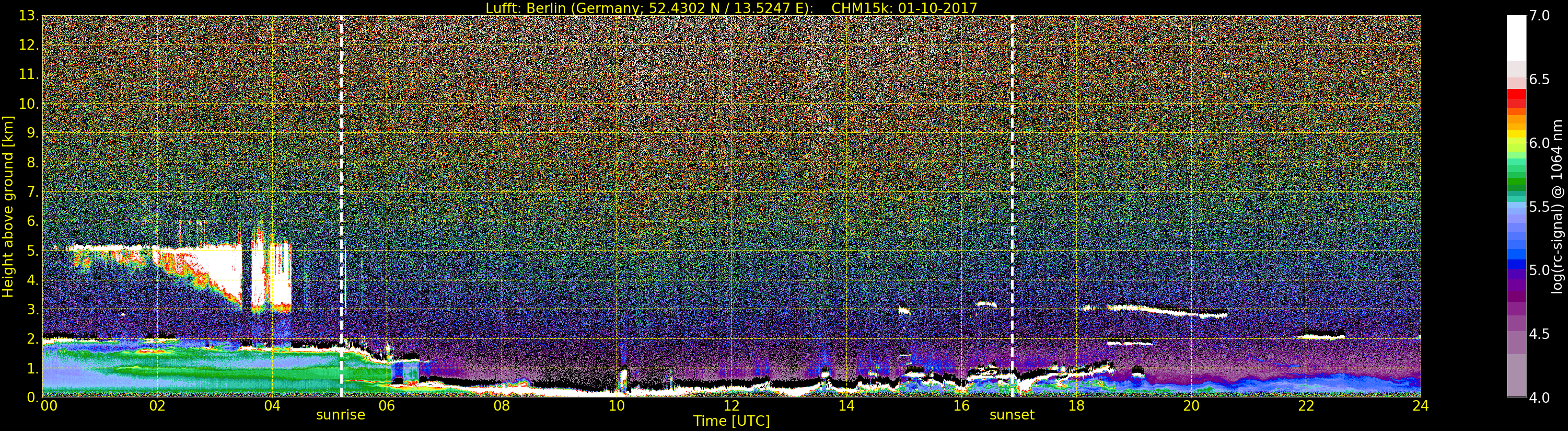
Task: Click the 8. tick on the height axis
Action: click(x=33, y=163)
